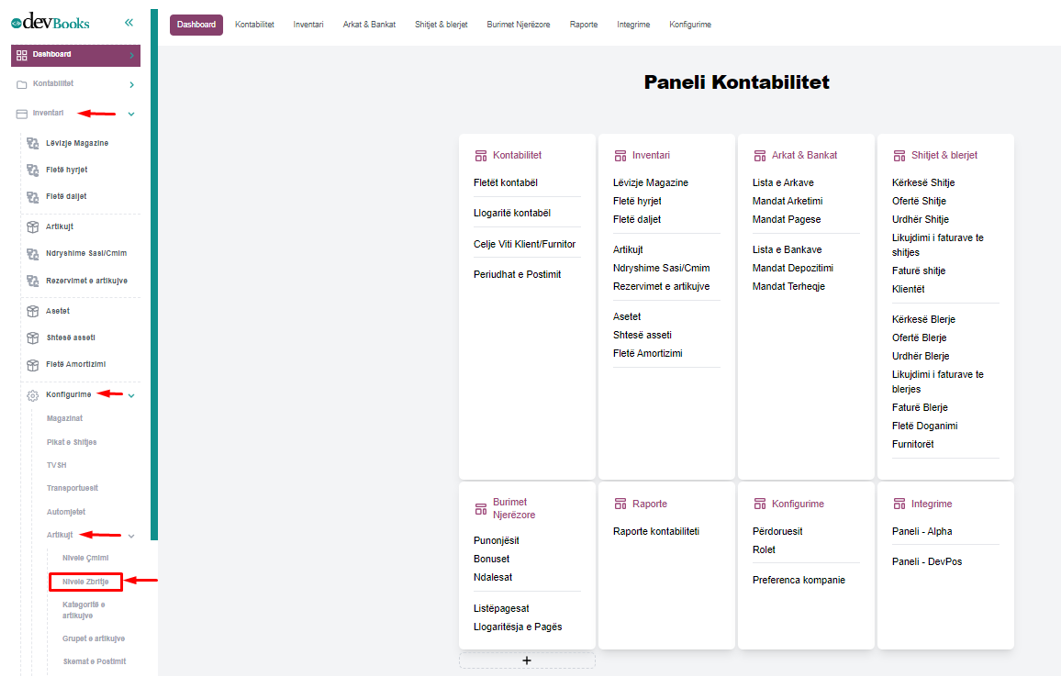Open the Faturë shitje link
The image size is (1063, 676).
click(x=918, y=271)
